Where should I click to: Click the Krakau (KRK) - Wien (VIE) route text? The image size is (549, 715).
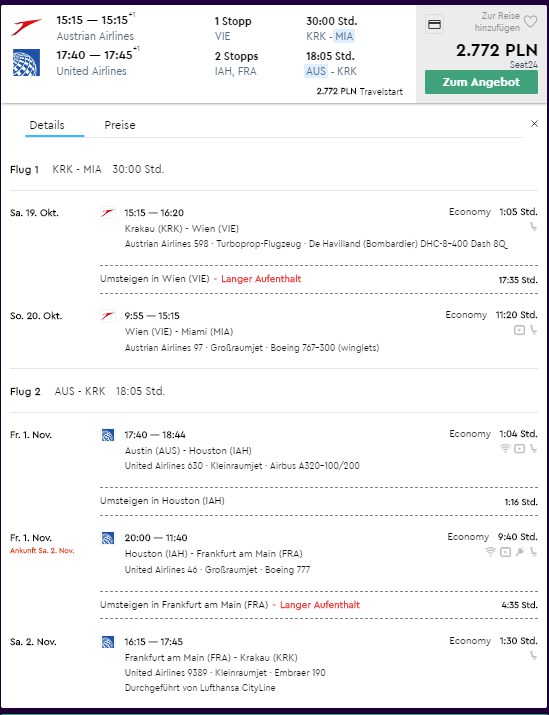point(181,229)
